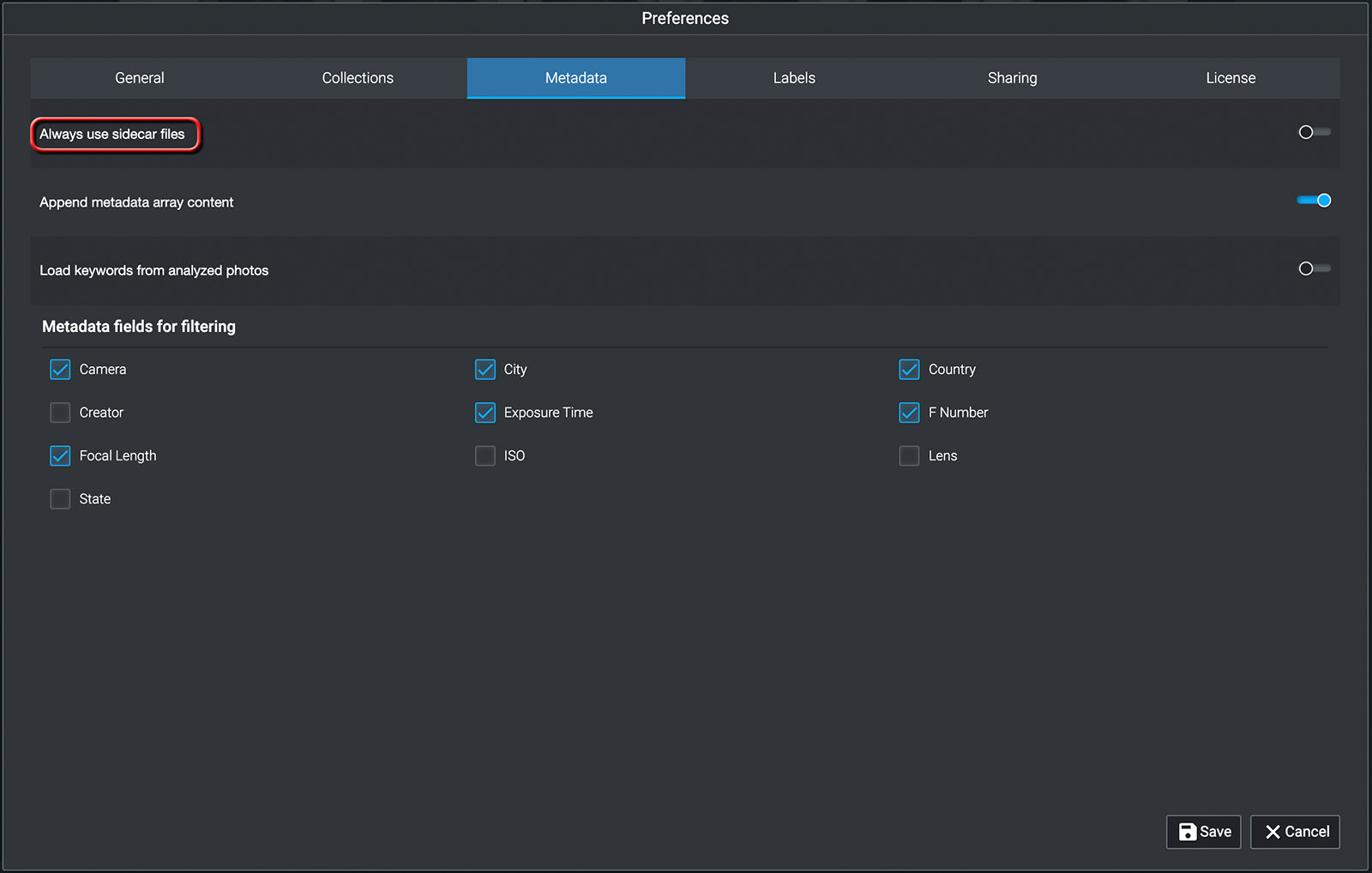This screenshot has width=1372, height=873.
Task: Uncheck the City filter field
Action: 485,370
